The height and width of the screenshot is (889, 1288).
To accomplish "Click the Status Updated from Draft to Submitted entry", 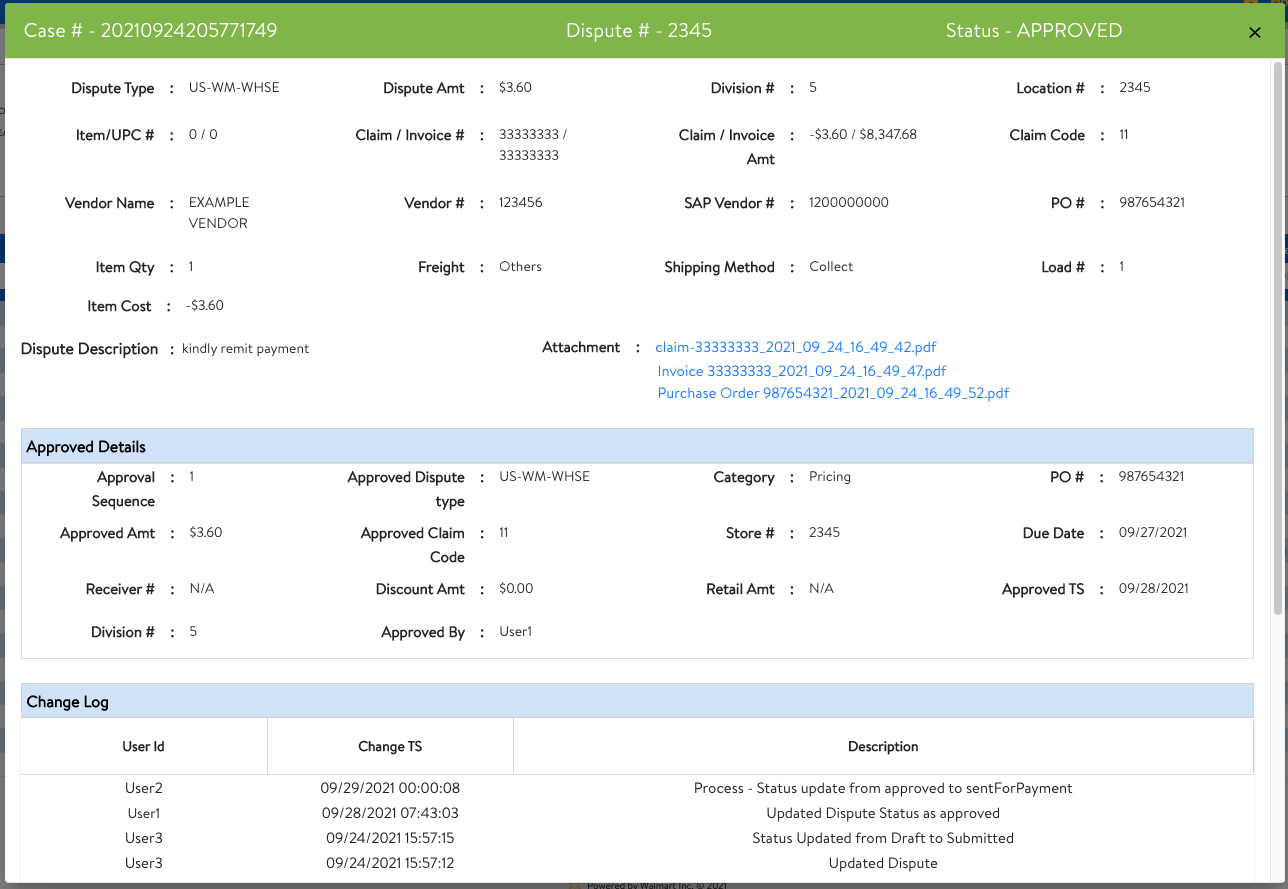I will click(883, 838).
